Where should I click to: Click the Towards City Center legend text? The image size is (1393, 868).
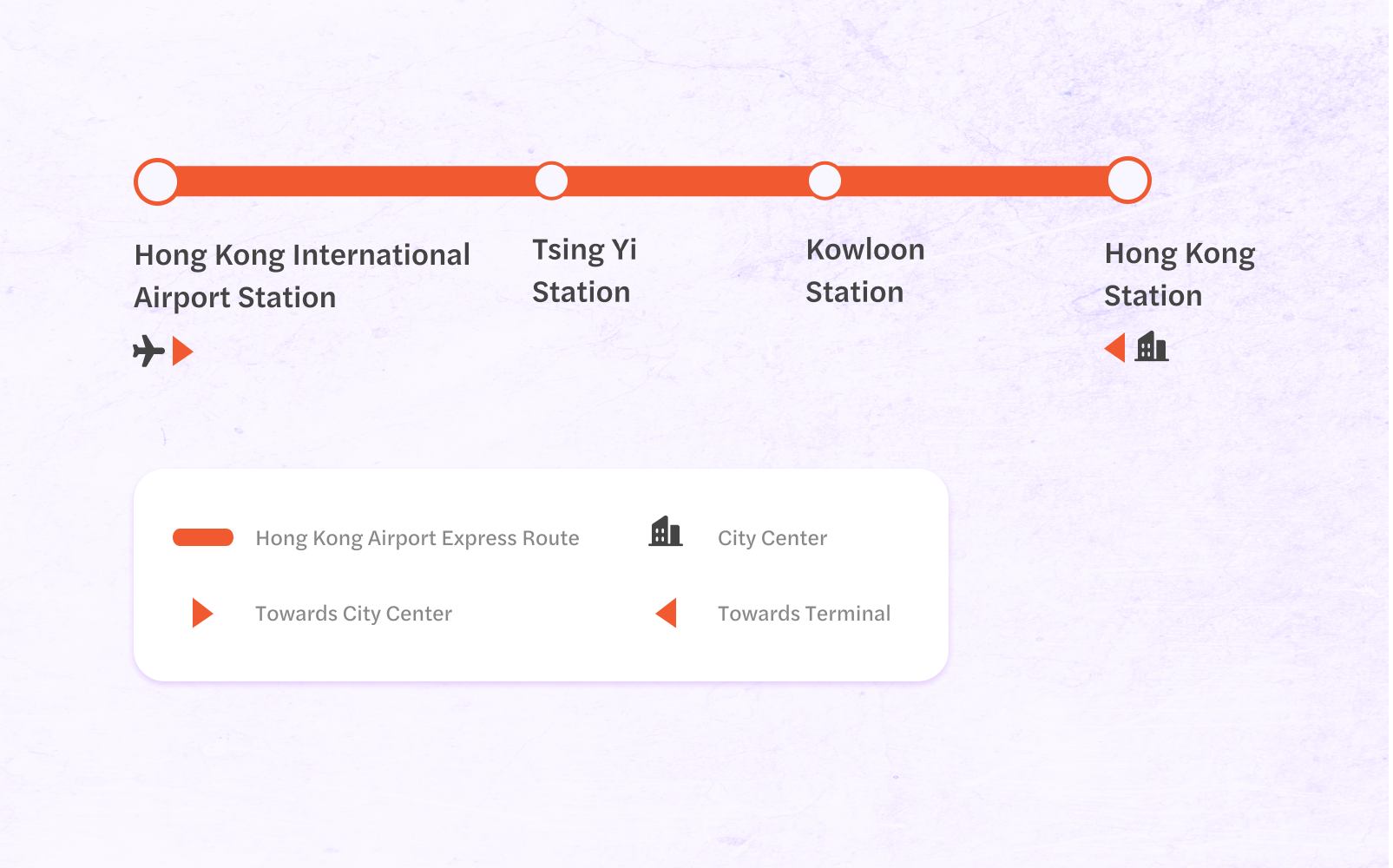tap(353, 614)
